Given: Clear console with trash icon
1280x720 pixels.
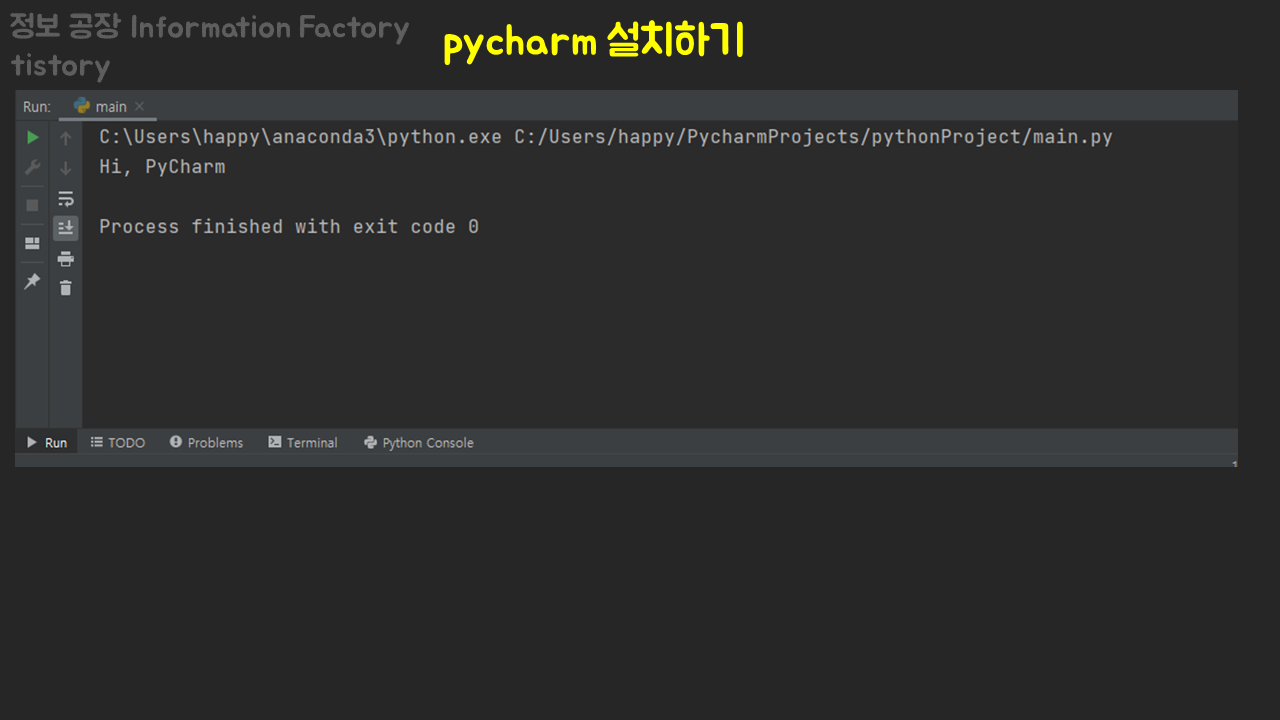Looking at the screenshot, I should [x=66, y=288].
